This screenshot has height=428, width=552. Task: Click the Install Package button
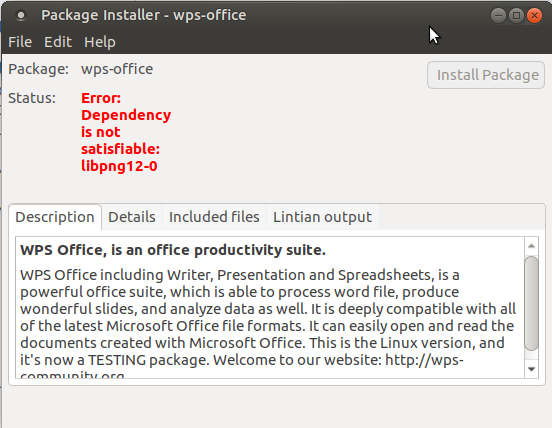pos(486,75)
